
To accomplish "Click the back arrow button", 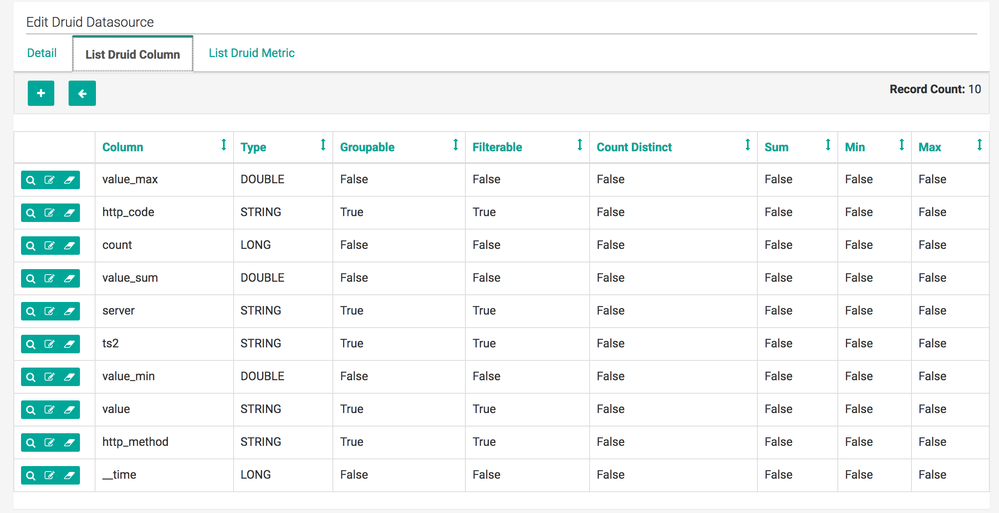I will click(x=82, y=93).
